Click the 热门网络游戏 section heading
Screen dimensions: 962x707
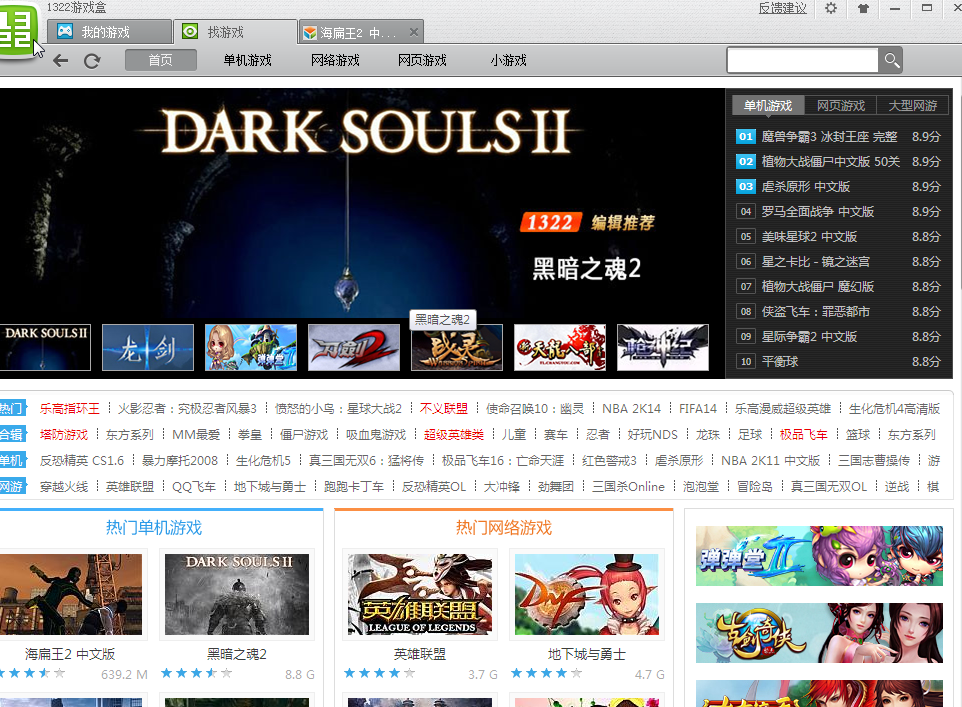504,528
